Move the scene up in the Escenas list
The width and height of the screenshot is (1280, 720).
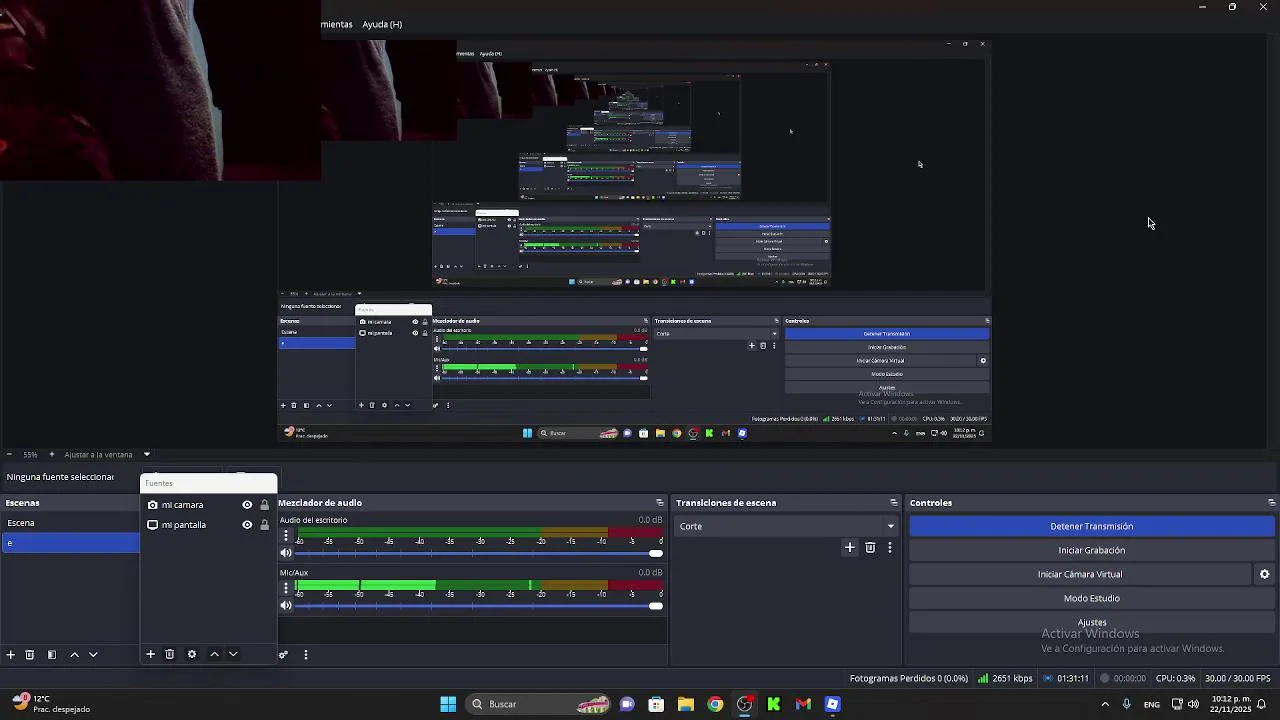tap(74, 654)
